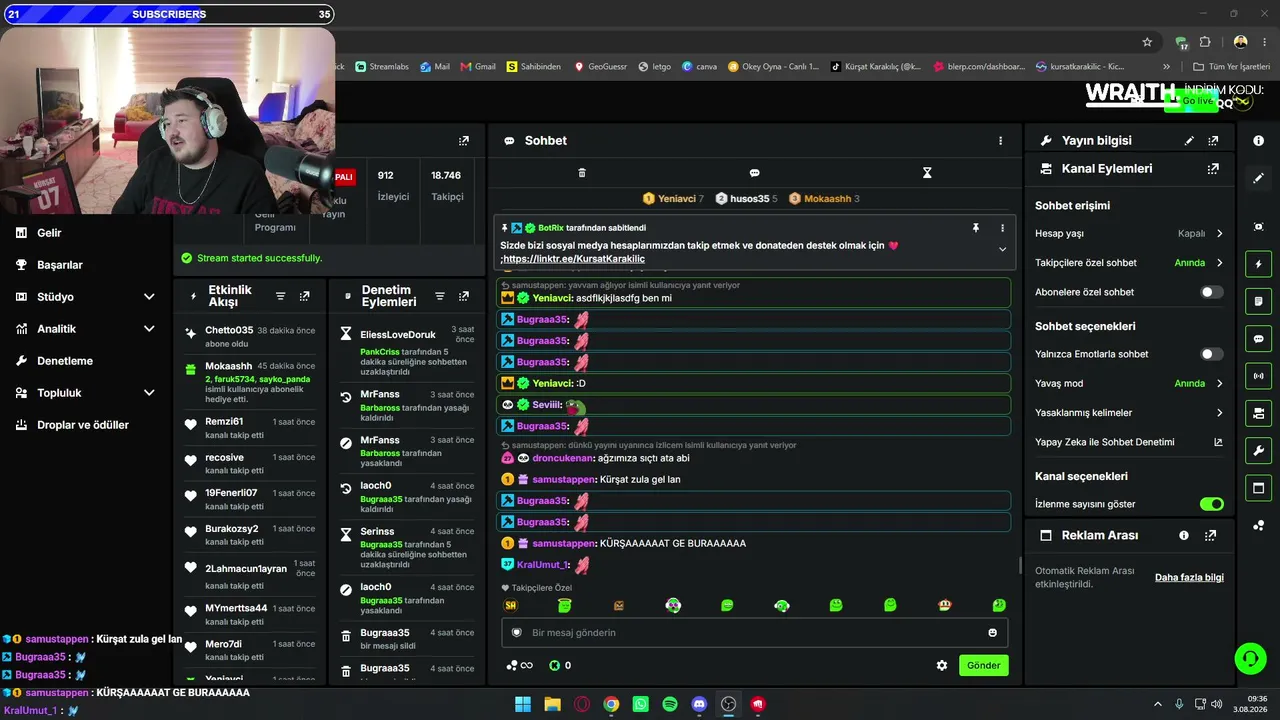
Task: Show the Reklam Arası info icon
Action: tap(1184, 536)
